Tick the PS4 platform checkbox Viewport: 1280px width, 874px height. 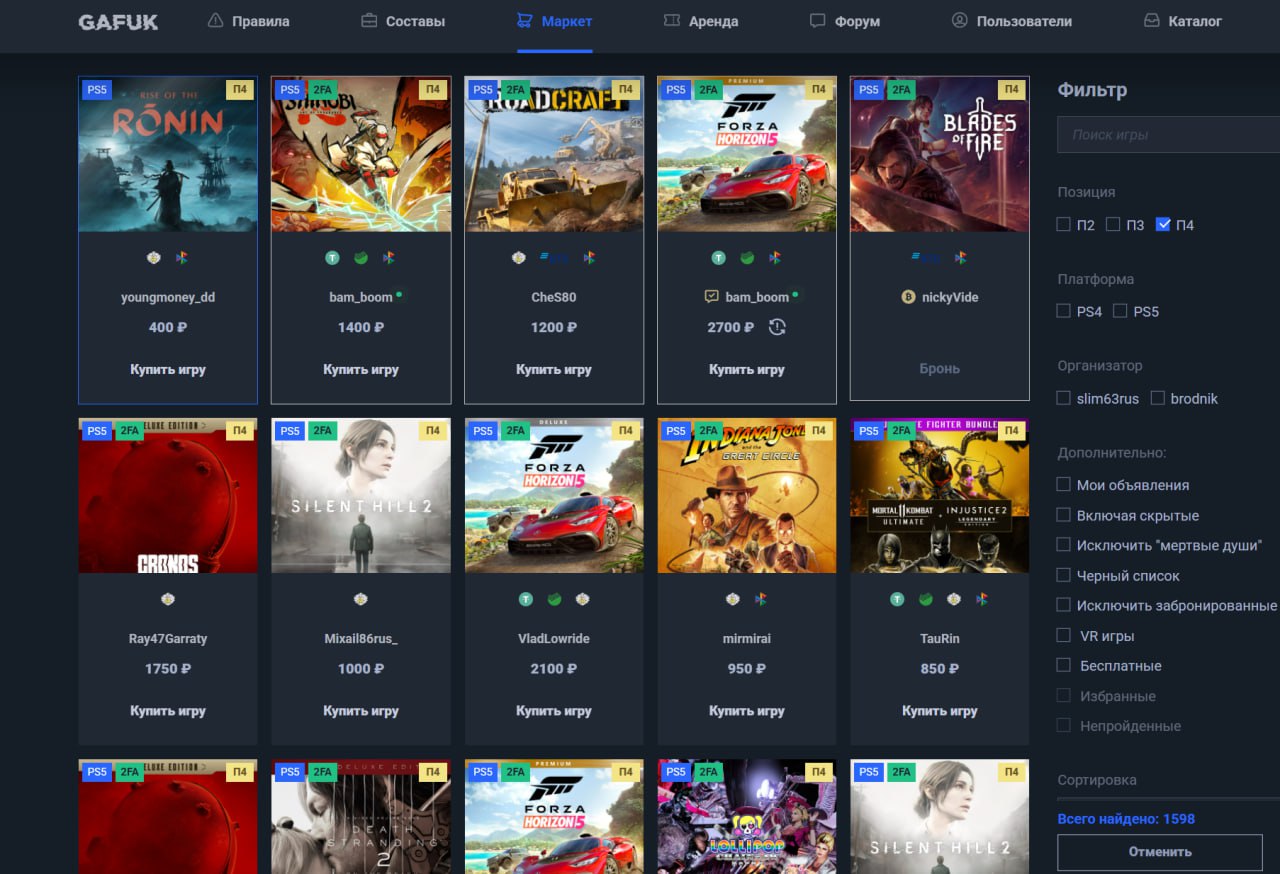click(1064, 311)
